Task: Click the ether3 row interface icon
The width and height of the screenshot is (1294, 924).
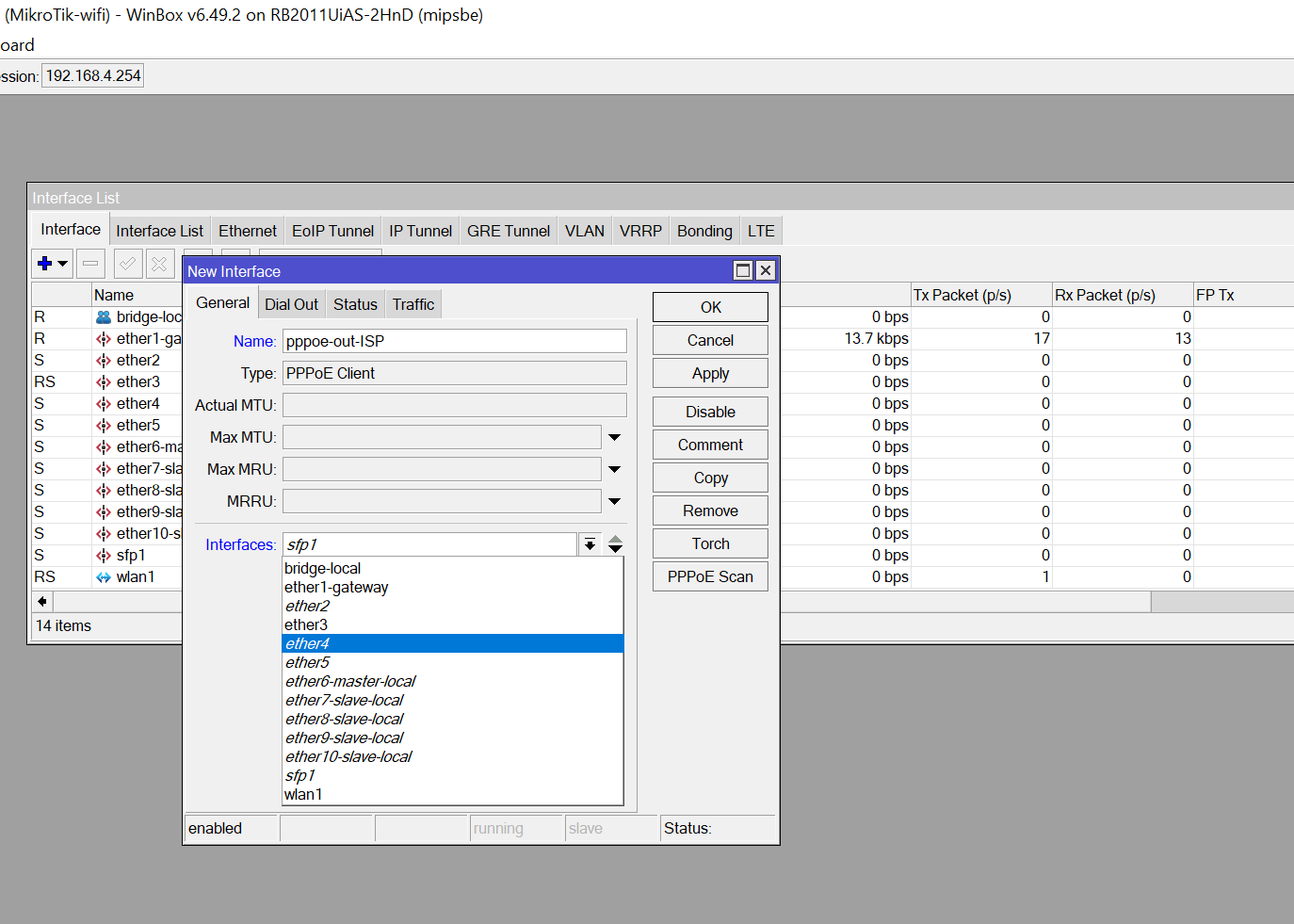Action: coord(104,382)
